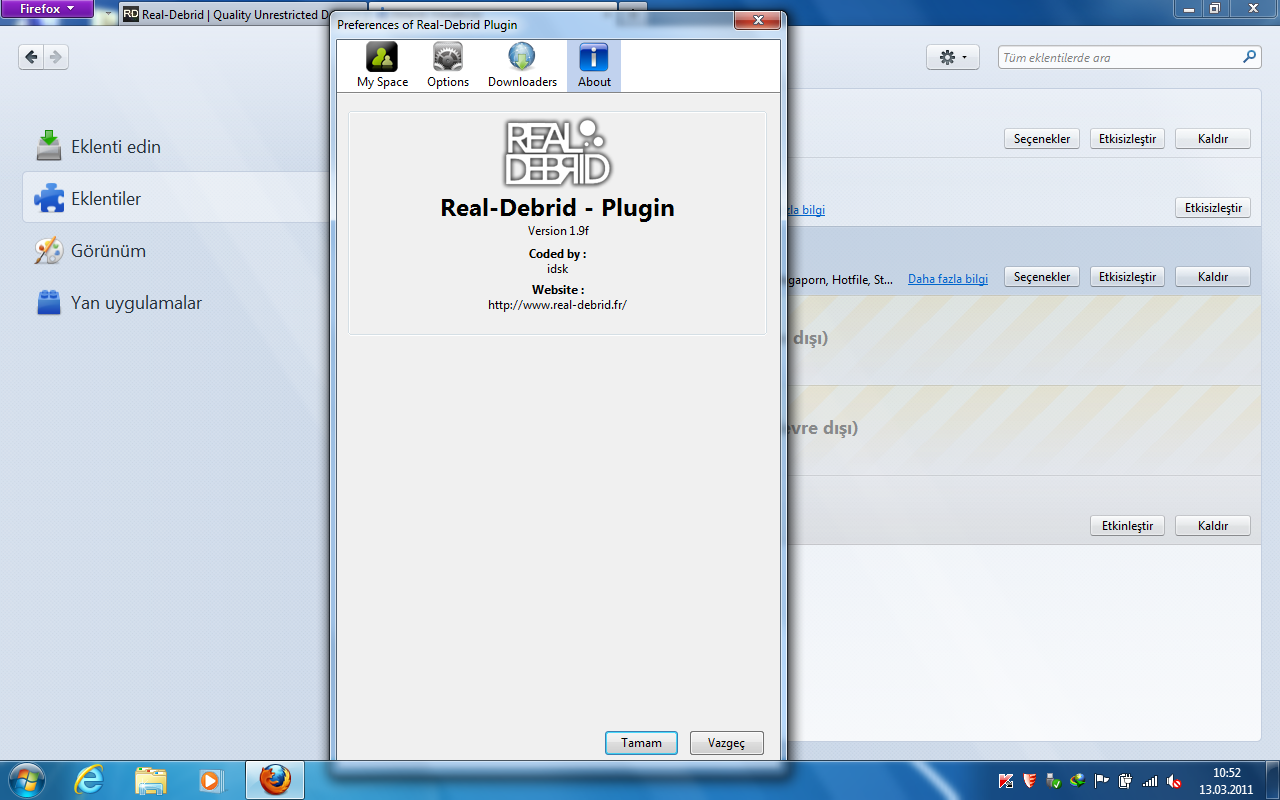Open the Downloaders tab in the plugin preferences
1280x800 pixels.
(522, 66)
